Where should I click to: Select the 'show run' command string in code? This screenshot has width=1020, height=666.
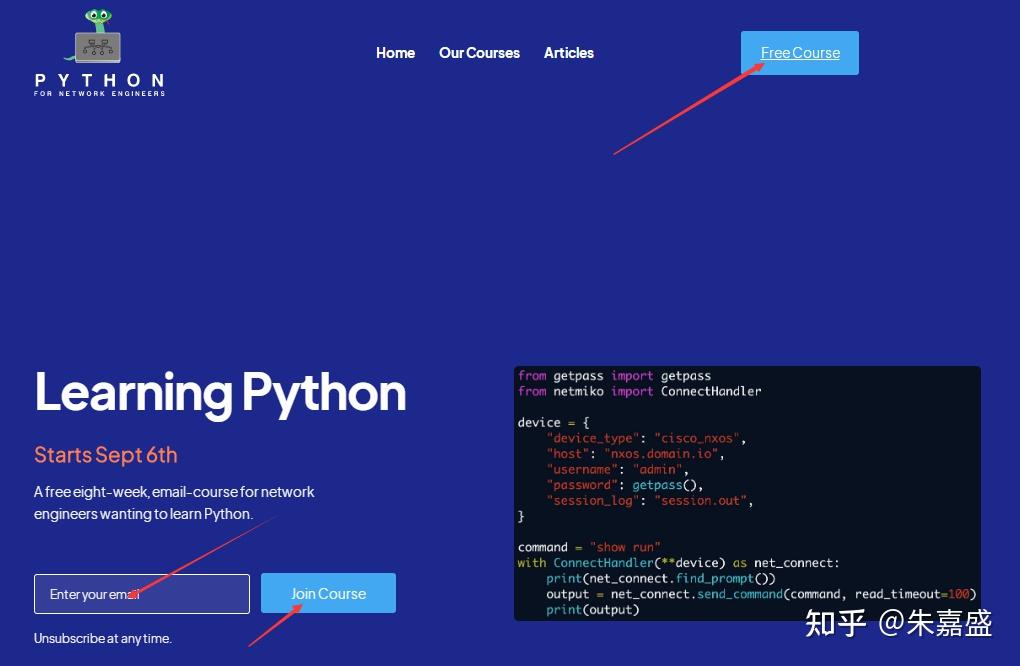625,546
